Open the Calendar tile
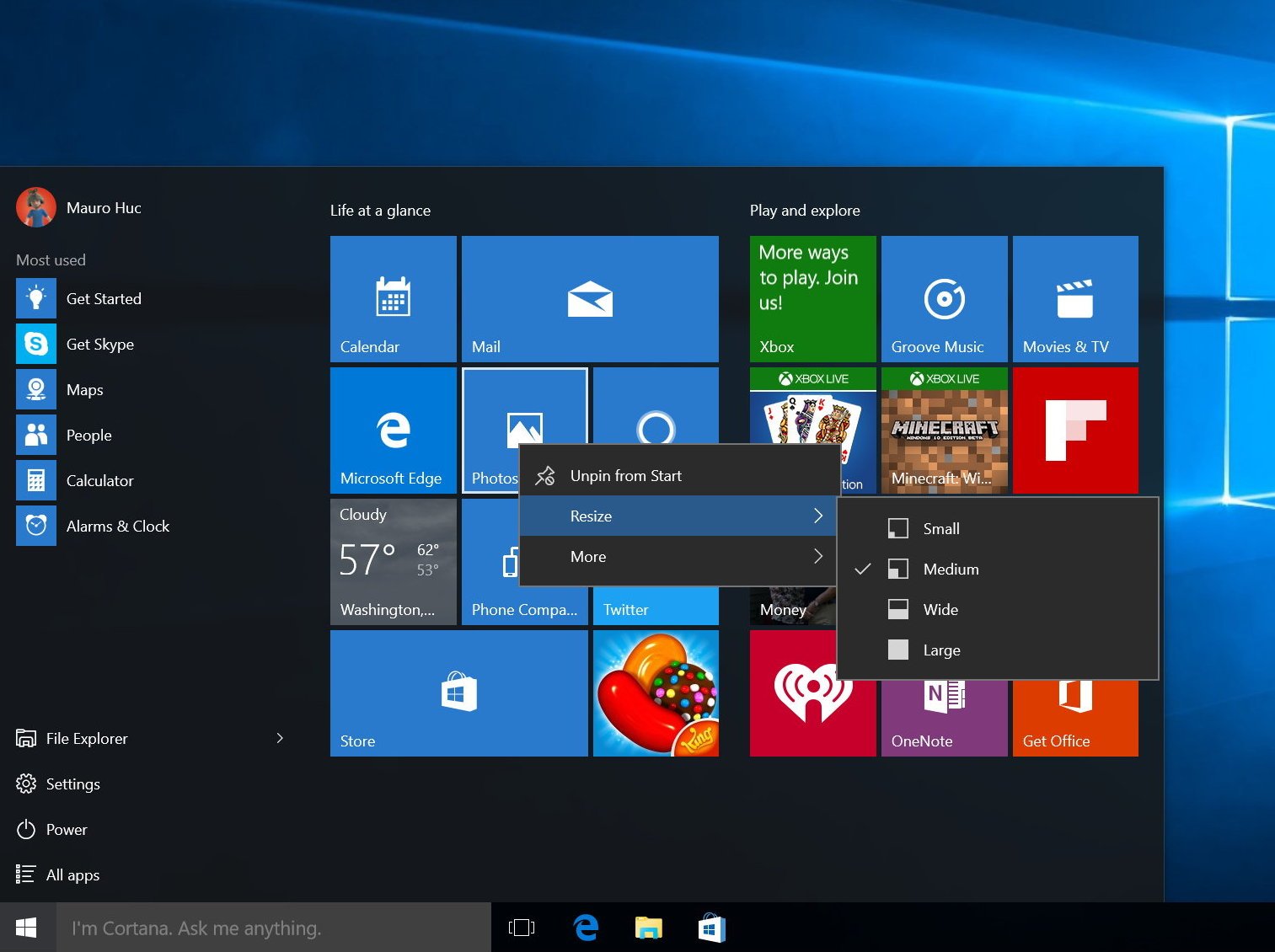This screenshot has height=952, width=1275. pyautogui.click(x=393, y=298)
